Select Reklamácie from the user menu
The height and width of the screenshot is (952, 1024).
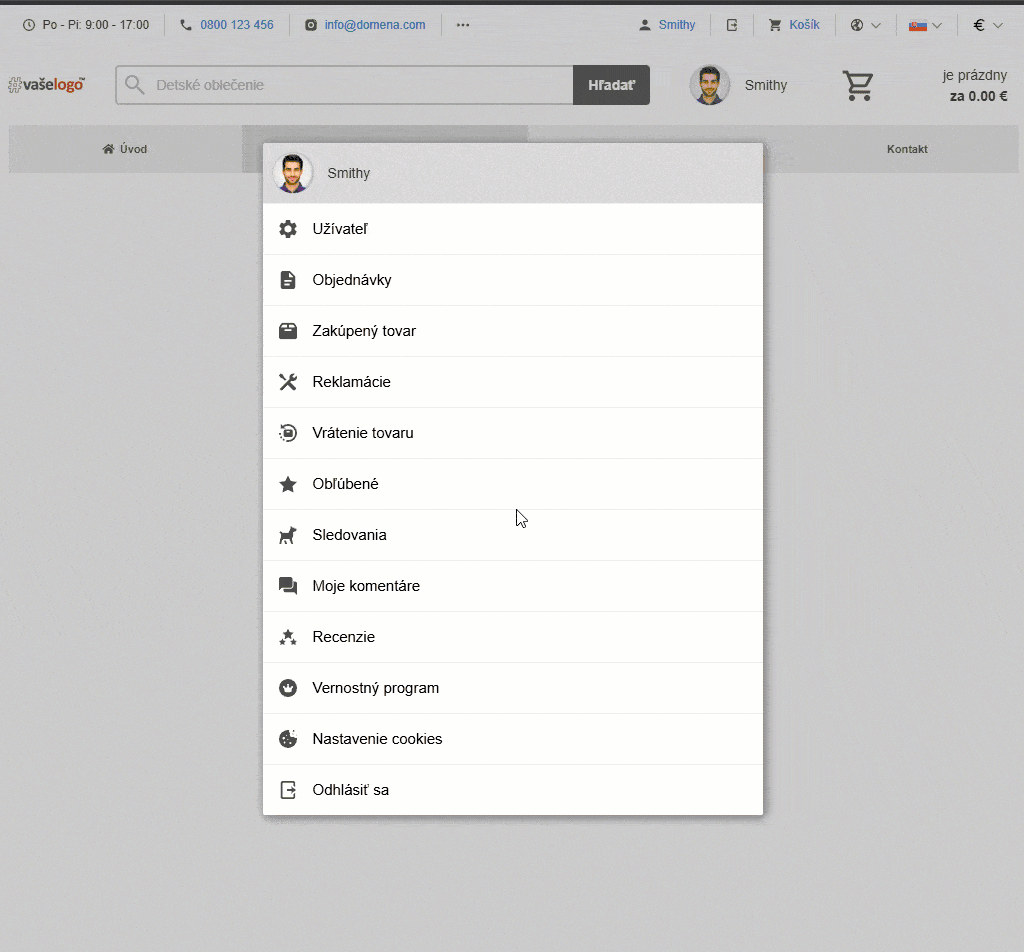(513, 382)
